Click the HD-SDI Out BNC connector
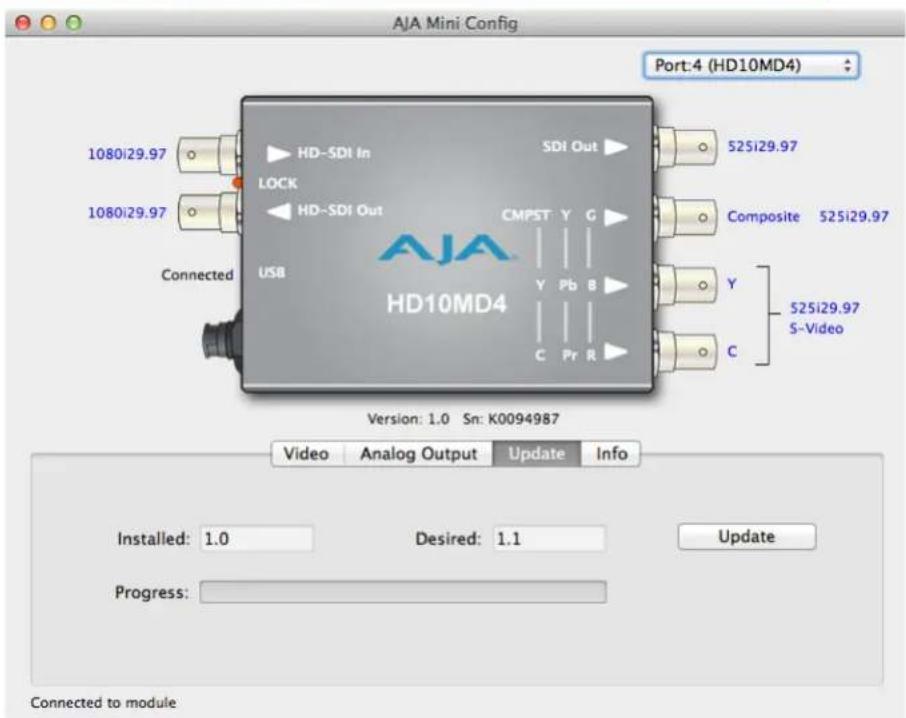This screenshot has width=906, height=718. click(x=208, y=213)
